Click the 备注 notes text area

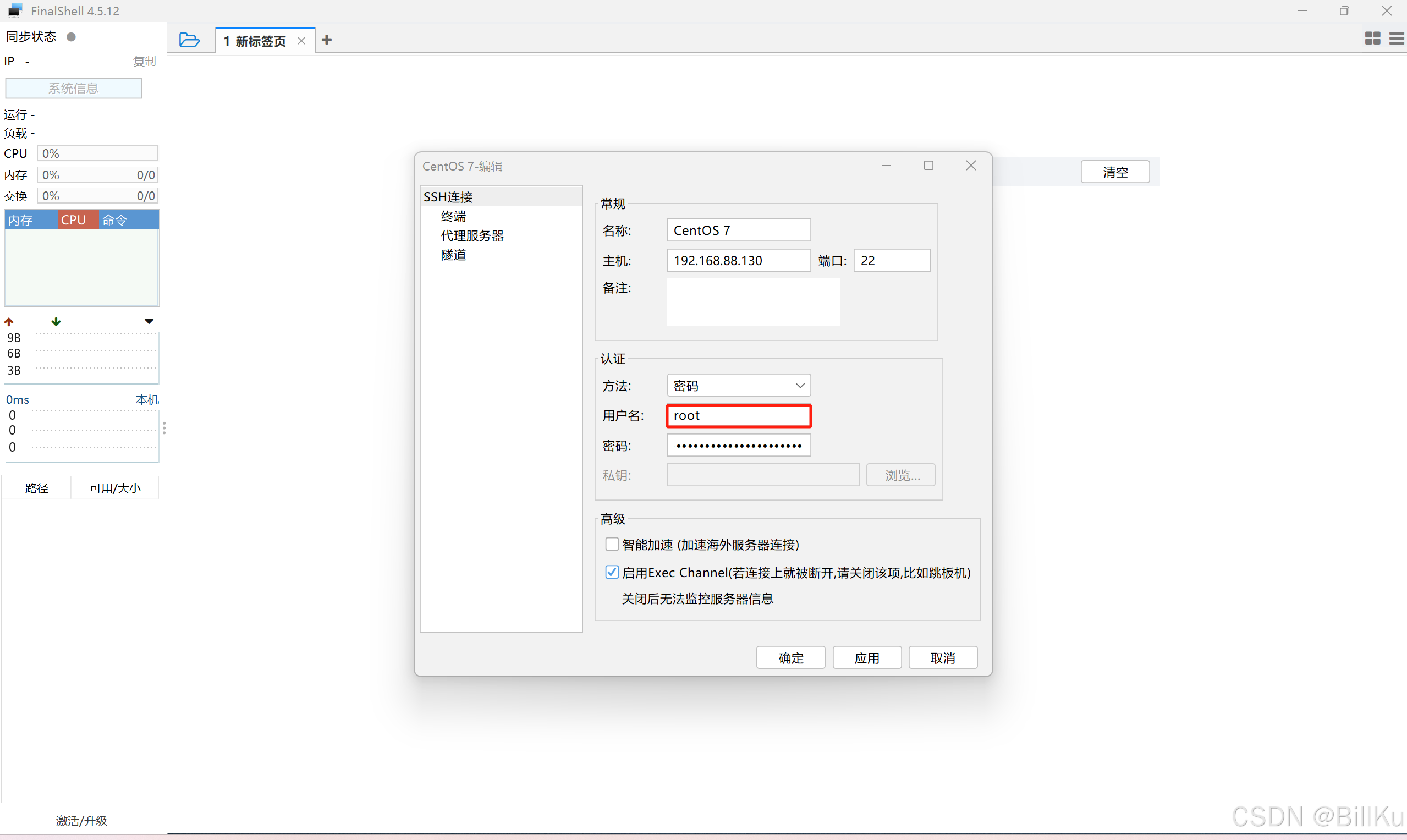point(754,302)
